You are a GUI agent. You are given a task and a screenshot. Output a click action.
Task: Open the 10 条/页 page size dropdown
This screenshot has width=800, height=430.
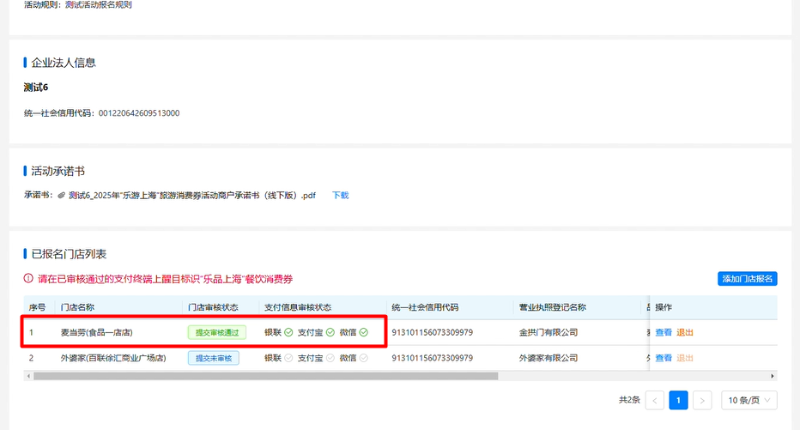[749, 400]
